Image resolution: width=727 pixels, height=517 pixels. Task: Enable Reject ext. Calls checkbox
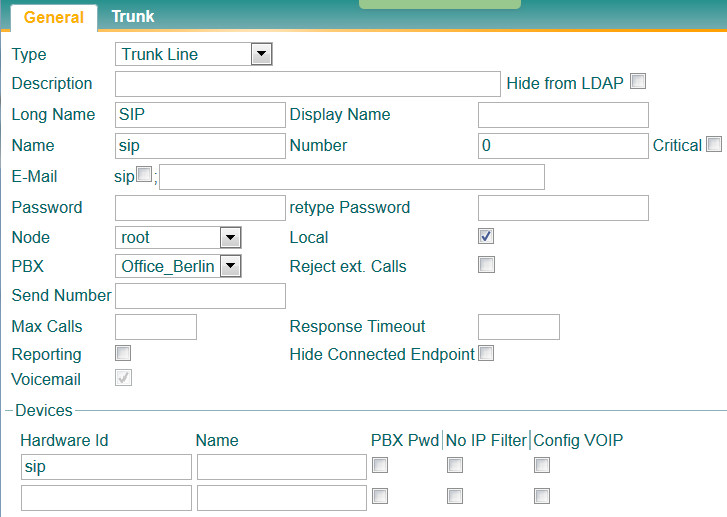click(486, 265)
